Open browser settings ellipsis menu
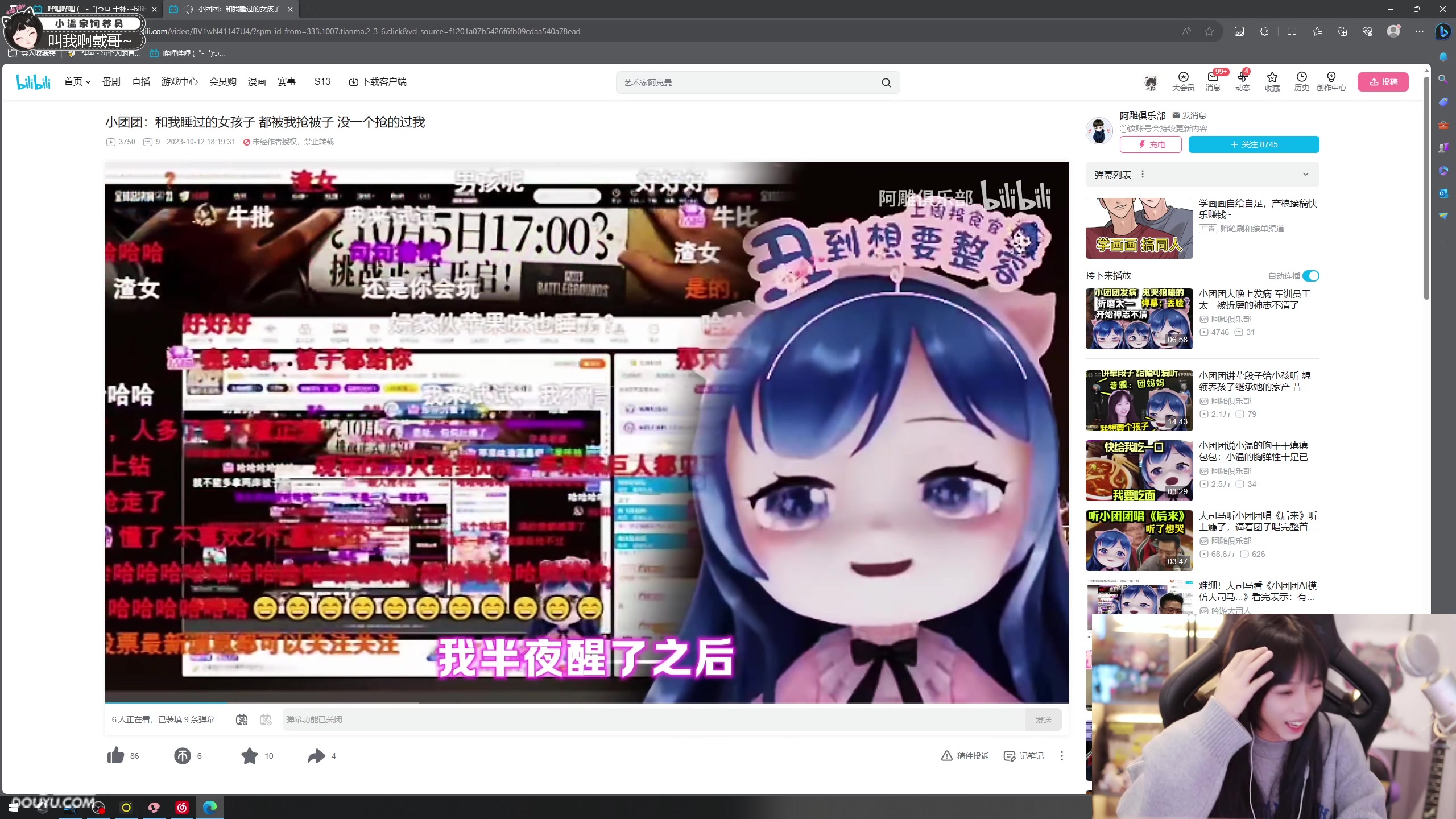1456x819 pixels. (x=1420, y=31)
